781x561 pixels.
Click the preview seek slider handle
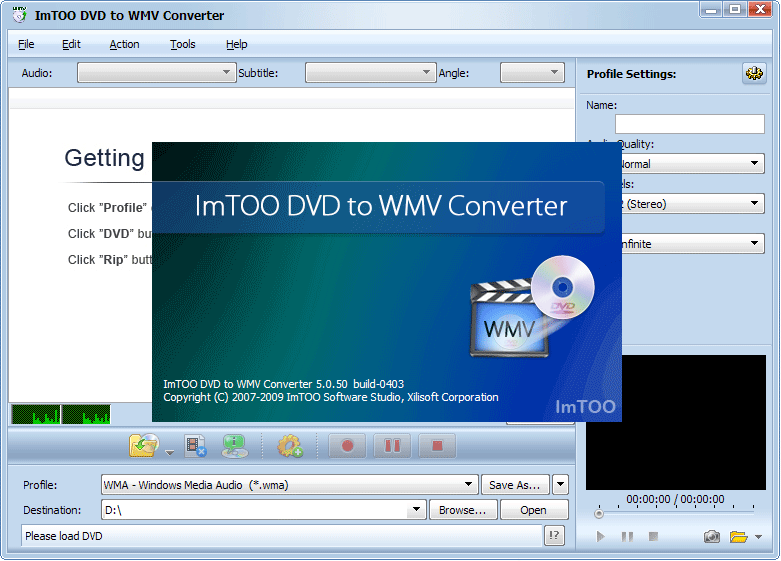[599, 513]
